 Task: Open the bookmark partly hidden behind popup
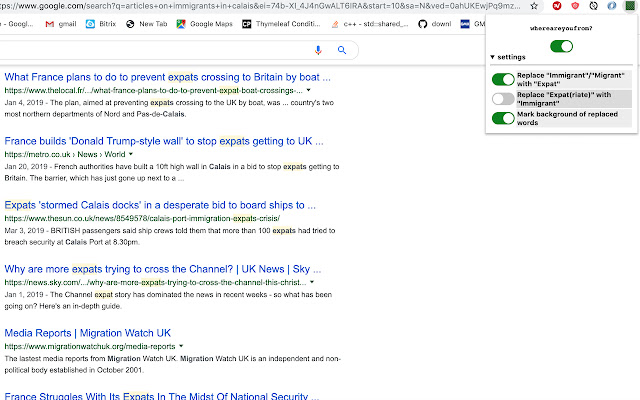[473, 24]
